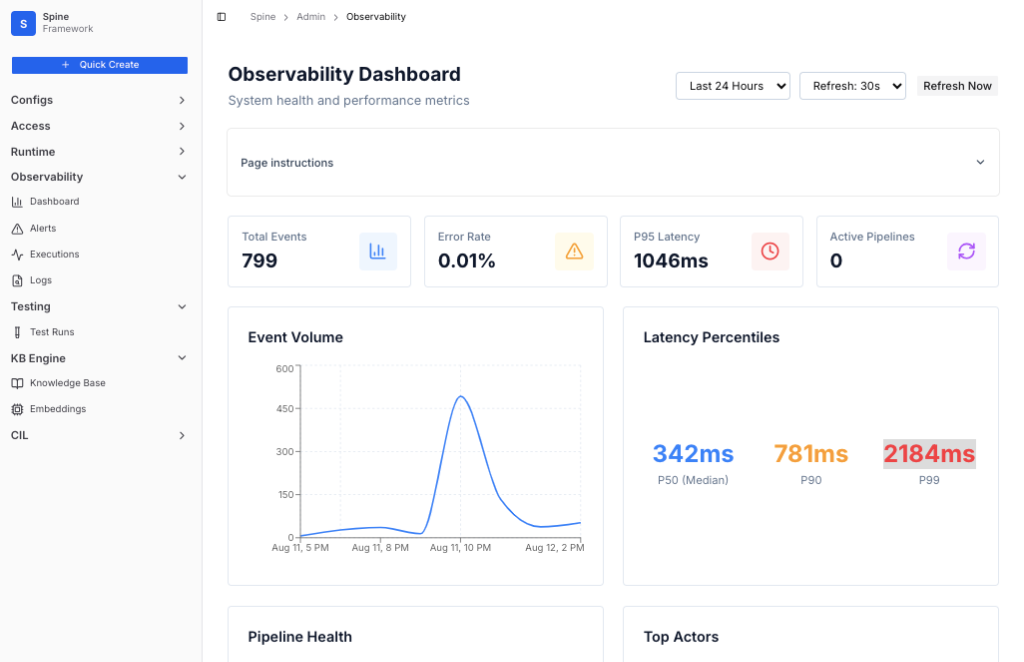The width and height of the screenshot is (1024, 662).
Task: Click the Alerts triangle icon
Action: tap(17, 229)
